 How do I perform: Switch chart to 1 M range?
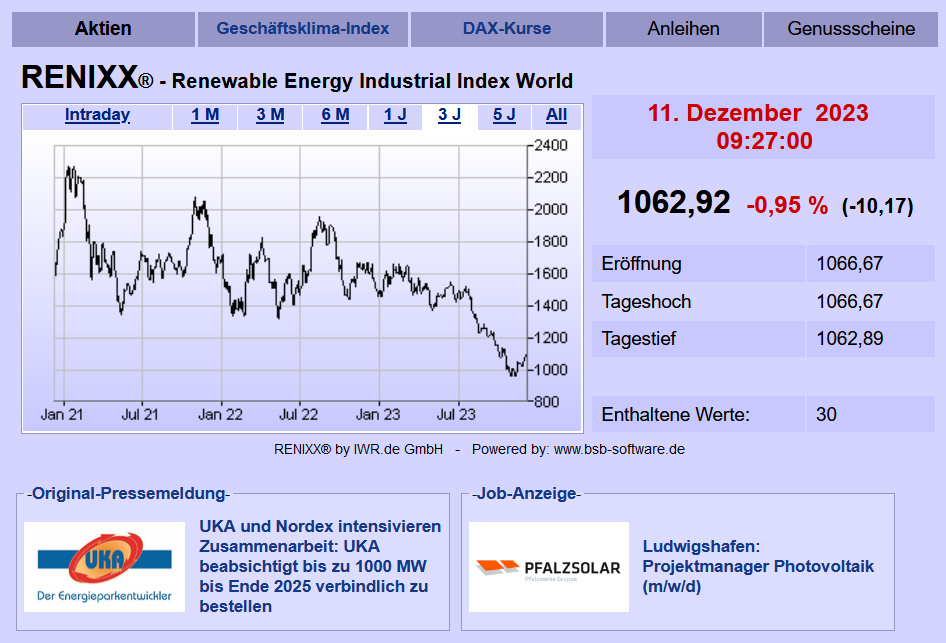click(x=205, y=115)
